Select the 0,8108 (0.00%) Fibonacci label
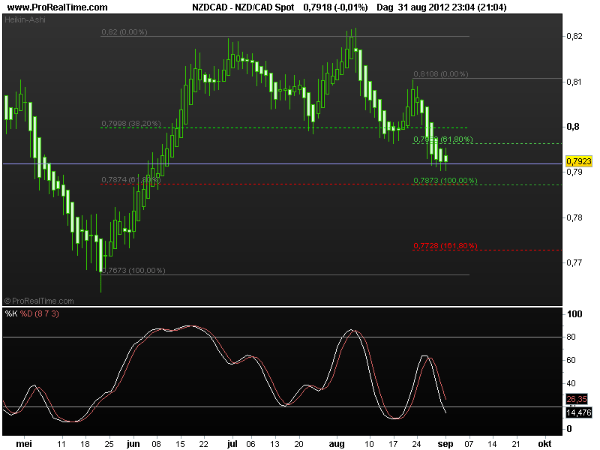This screenshot has height=450, width=600. [x=440, y=74]
